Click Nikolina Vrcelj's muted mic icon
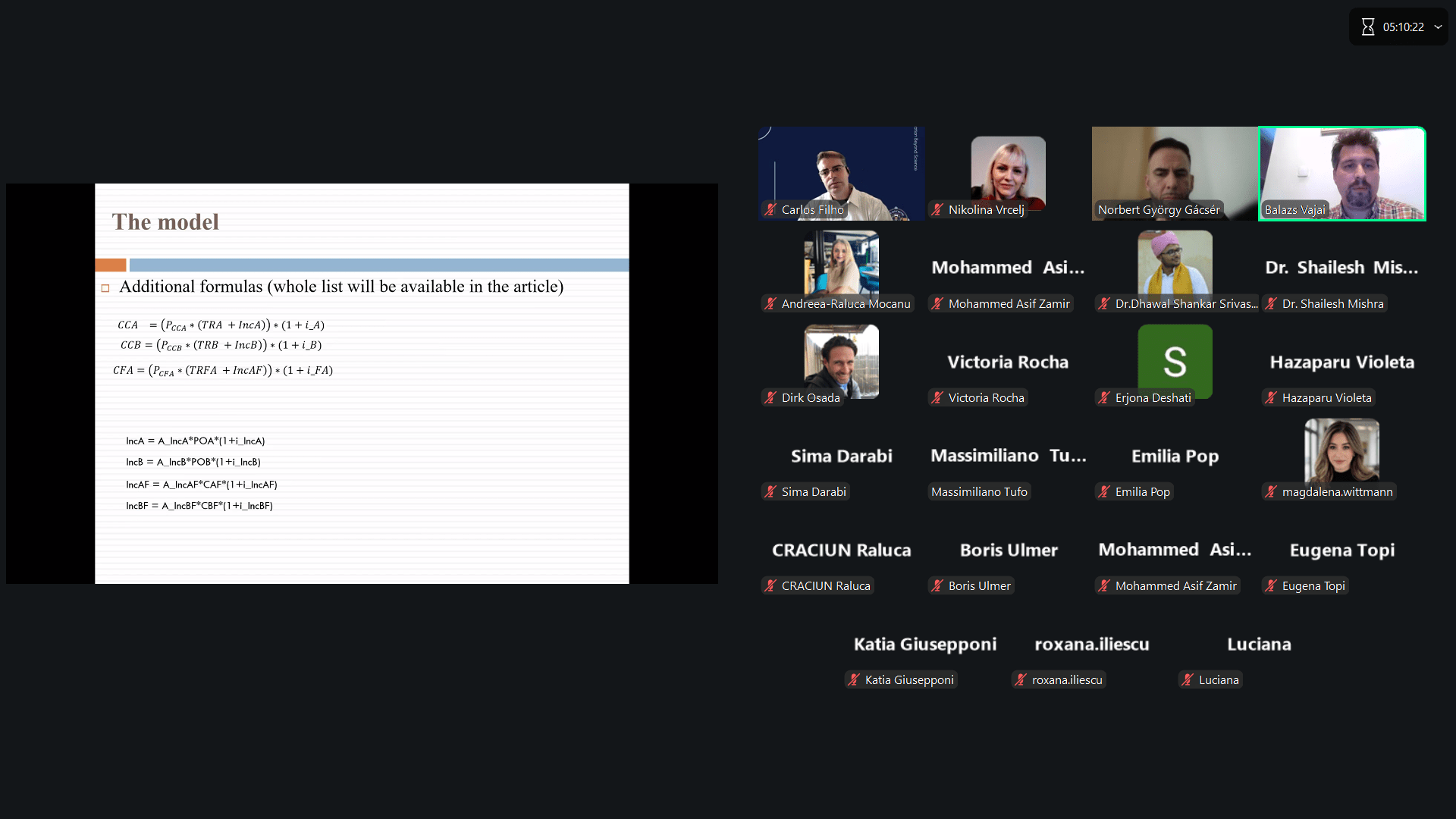The image size is (1456, 819). pos(937,210)
